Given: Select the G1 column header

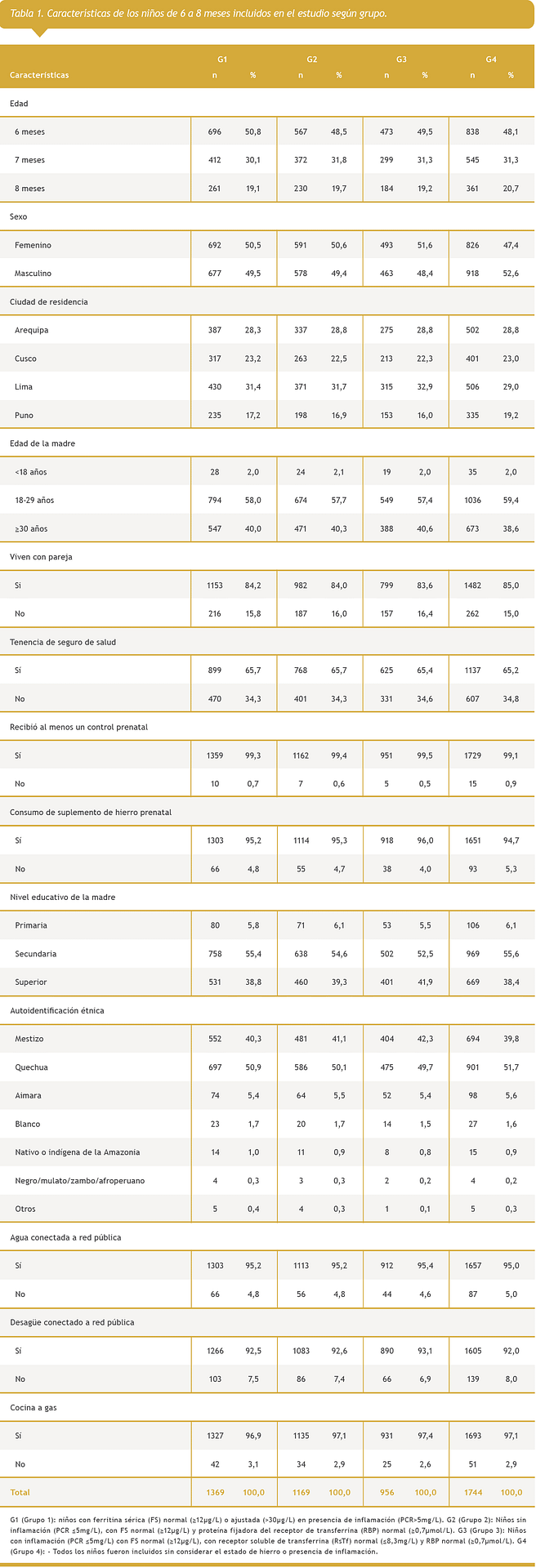Looking at the screenshot, I should [x=221, y=60].
